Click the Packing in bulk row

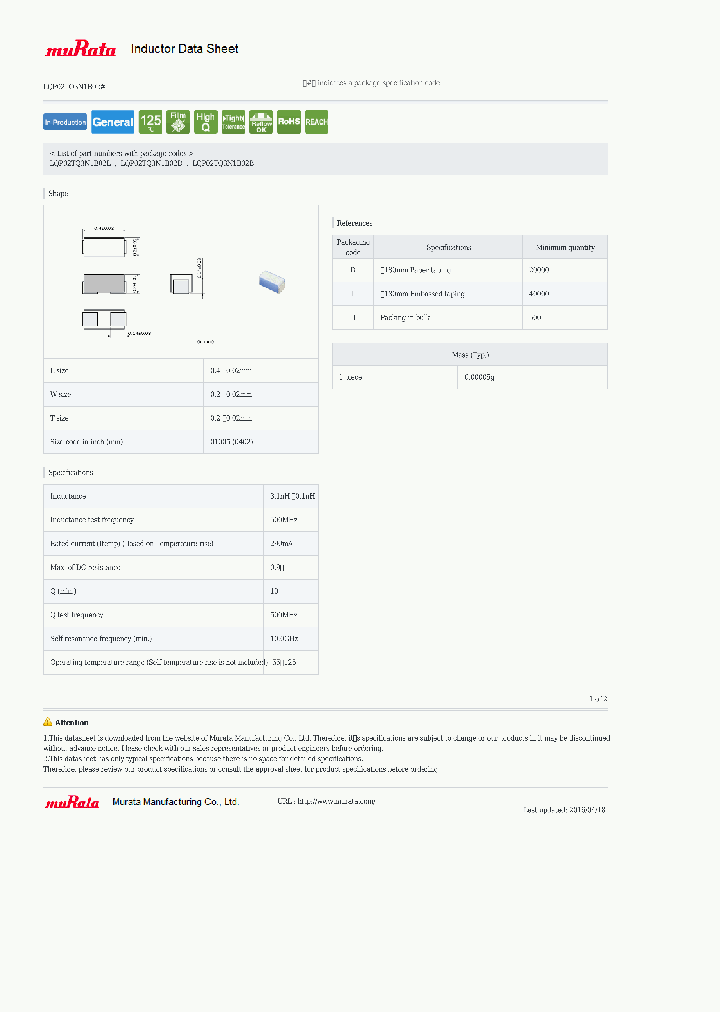470,318
